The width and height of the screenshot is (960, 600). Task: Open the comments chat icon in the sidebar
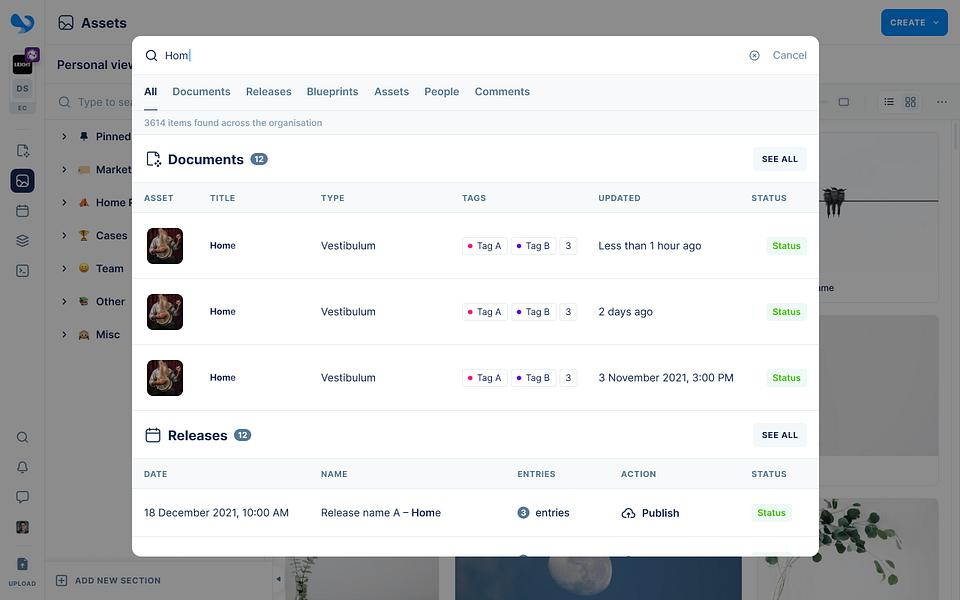tap(22, 497)
